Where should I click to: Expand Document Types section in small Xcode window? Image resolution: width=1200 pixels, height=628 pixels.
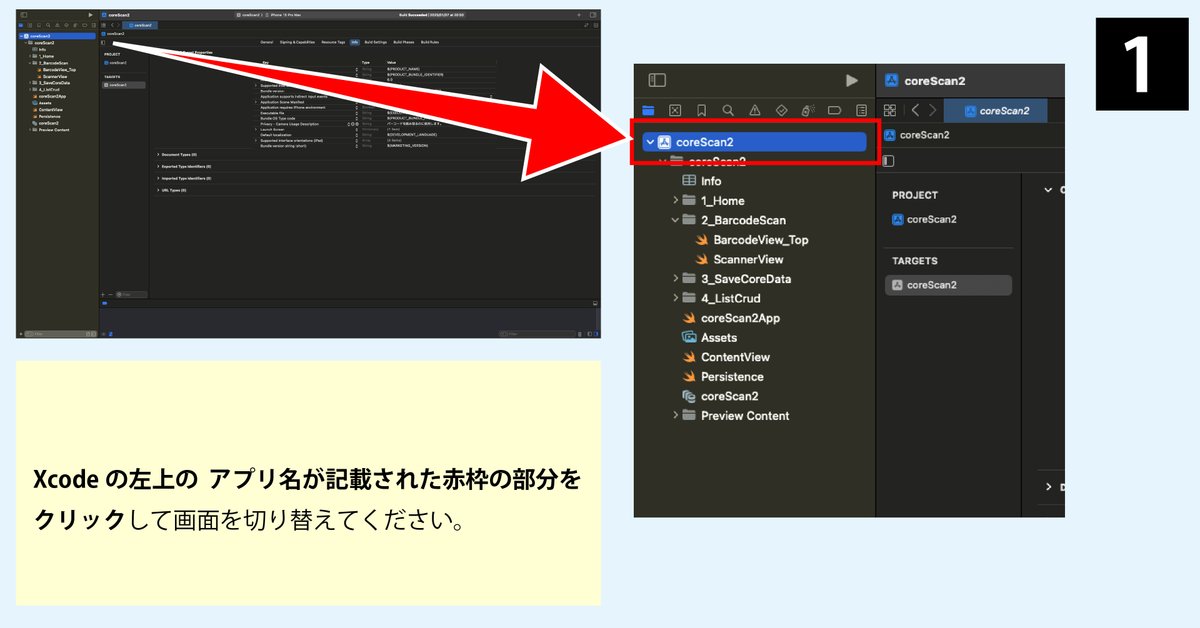click(158, 154)
